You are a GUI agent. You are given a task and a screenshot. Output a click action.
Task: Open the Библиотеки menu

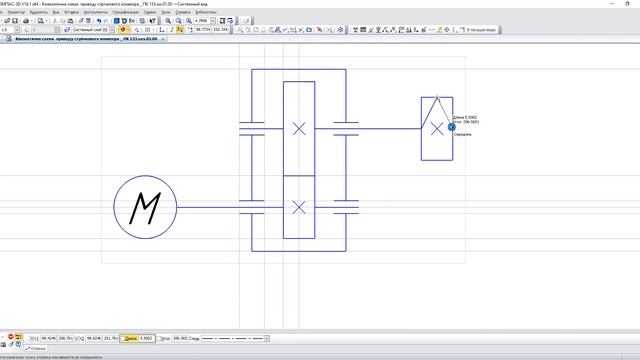pos(205,12)
